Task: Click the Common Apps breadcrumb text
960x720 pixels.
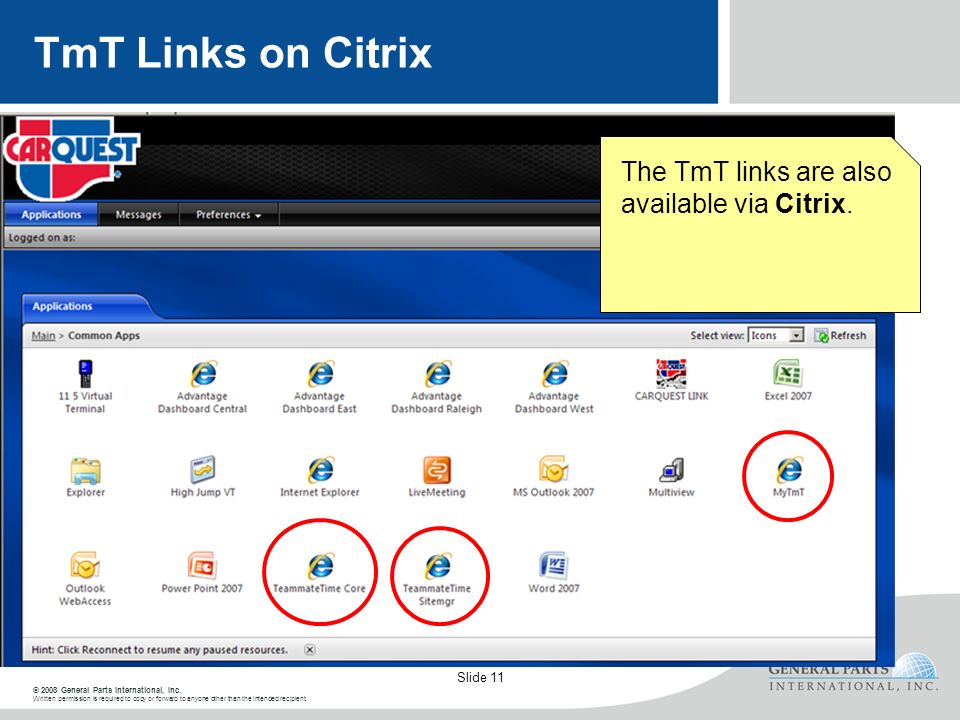Action: pyautogui.click(x=104, y=336)
